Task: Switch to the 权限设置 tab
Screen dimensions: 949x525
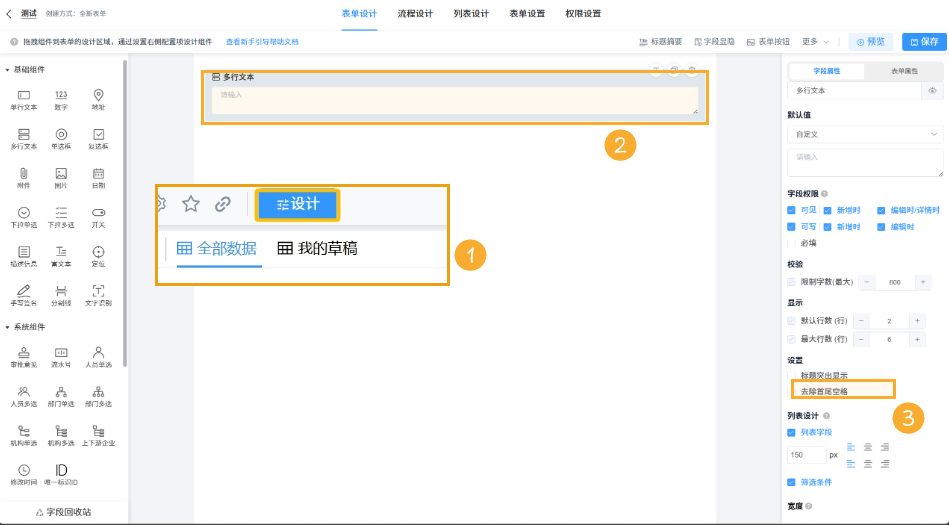Action: (x=583, y=13)
